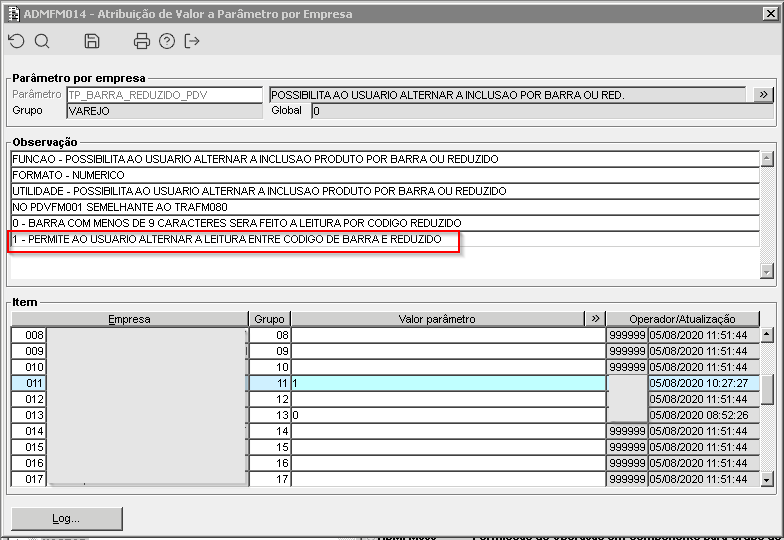Viewport: 784px width, 540px height.
Task: Click the Parâmetro input field
Action: tap(164, 94)
